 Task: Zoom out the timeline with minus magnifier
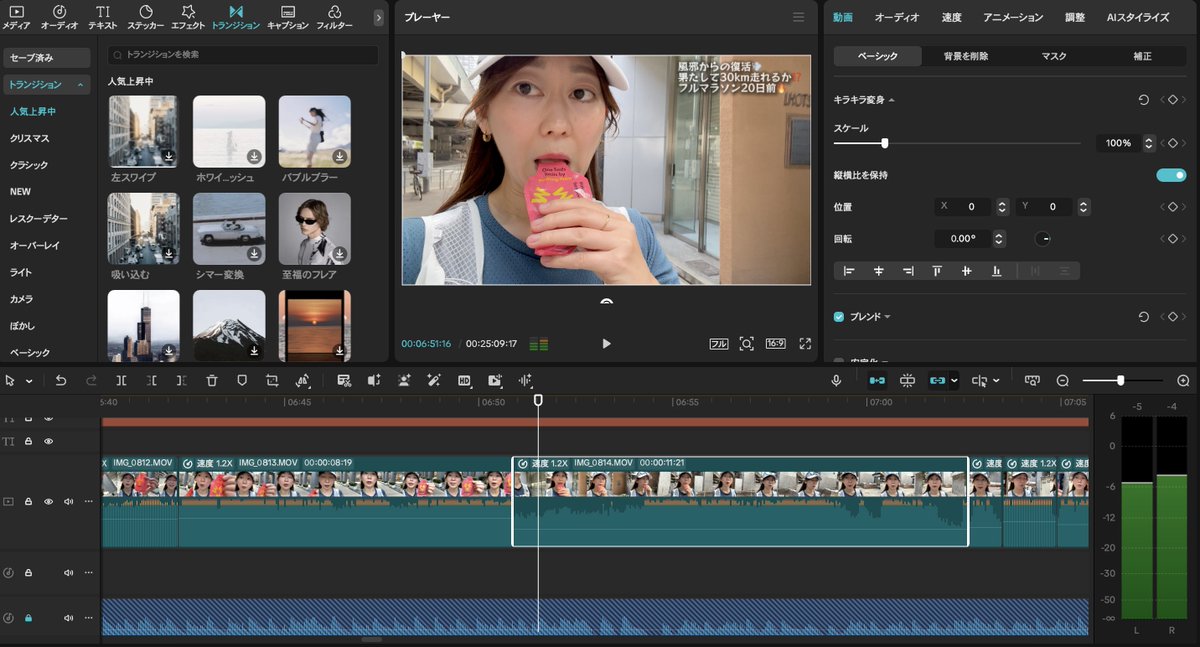pos(1063,381)
